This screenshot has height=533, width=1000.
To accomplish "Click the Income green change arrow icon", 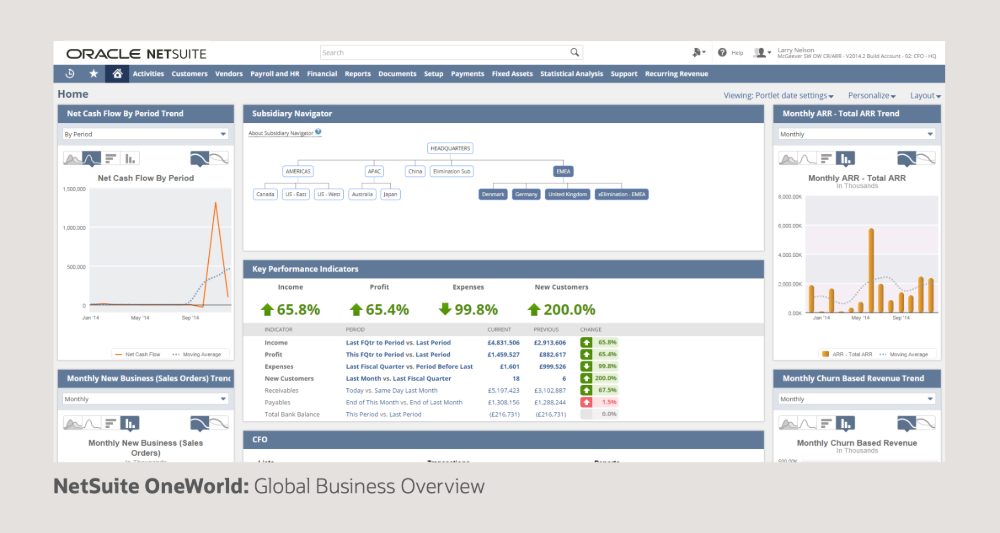I will 586,342.
